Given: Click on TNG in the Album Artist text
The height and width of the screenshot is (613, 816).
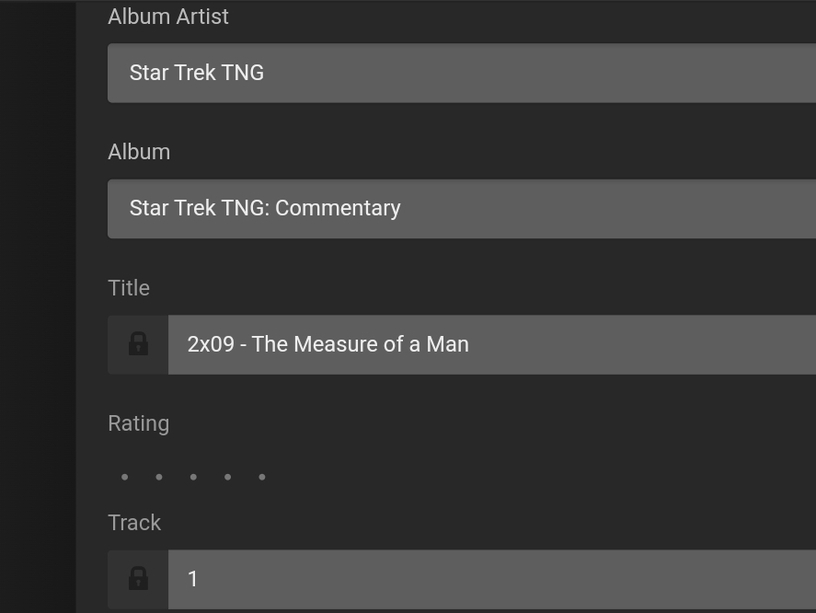Looking at the screenshot, I should tap(243, 73).
